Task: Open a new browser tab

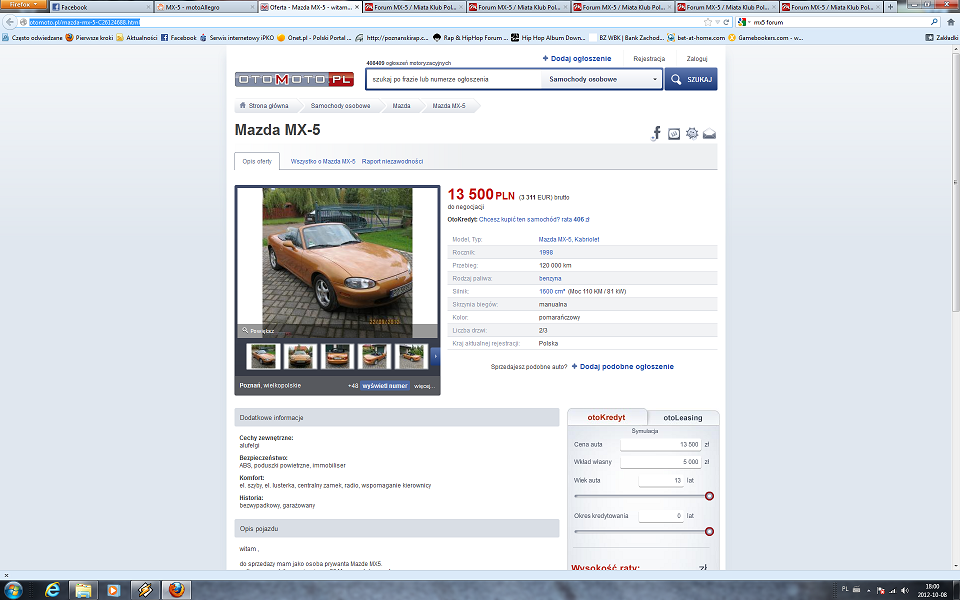Action: 890,7
